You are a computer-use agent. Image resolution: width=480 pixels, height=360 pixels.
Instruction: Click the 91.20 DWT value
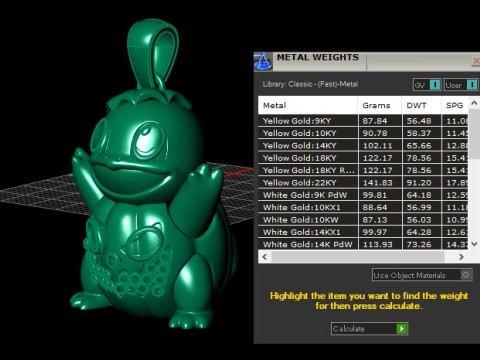click(419, 182)
